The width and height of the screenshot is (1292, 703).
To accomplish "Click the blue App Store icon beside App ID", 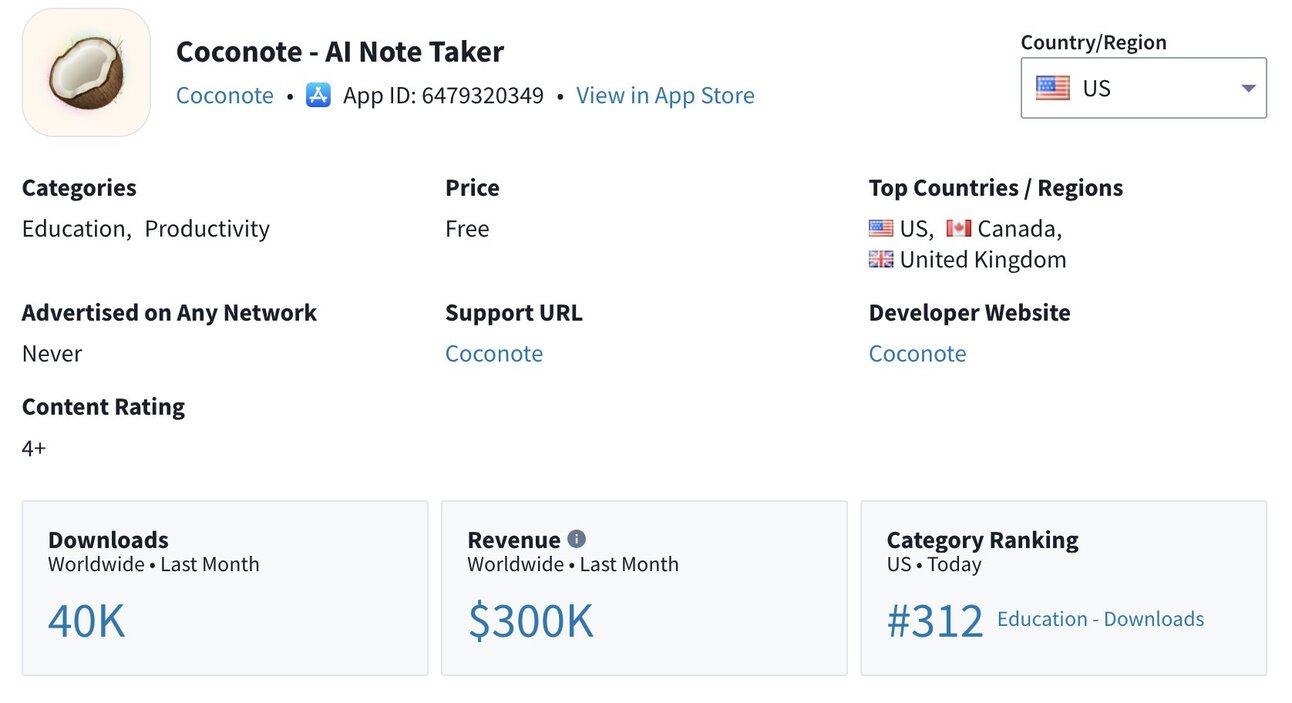I will (317, 95).
